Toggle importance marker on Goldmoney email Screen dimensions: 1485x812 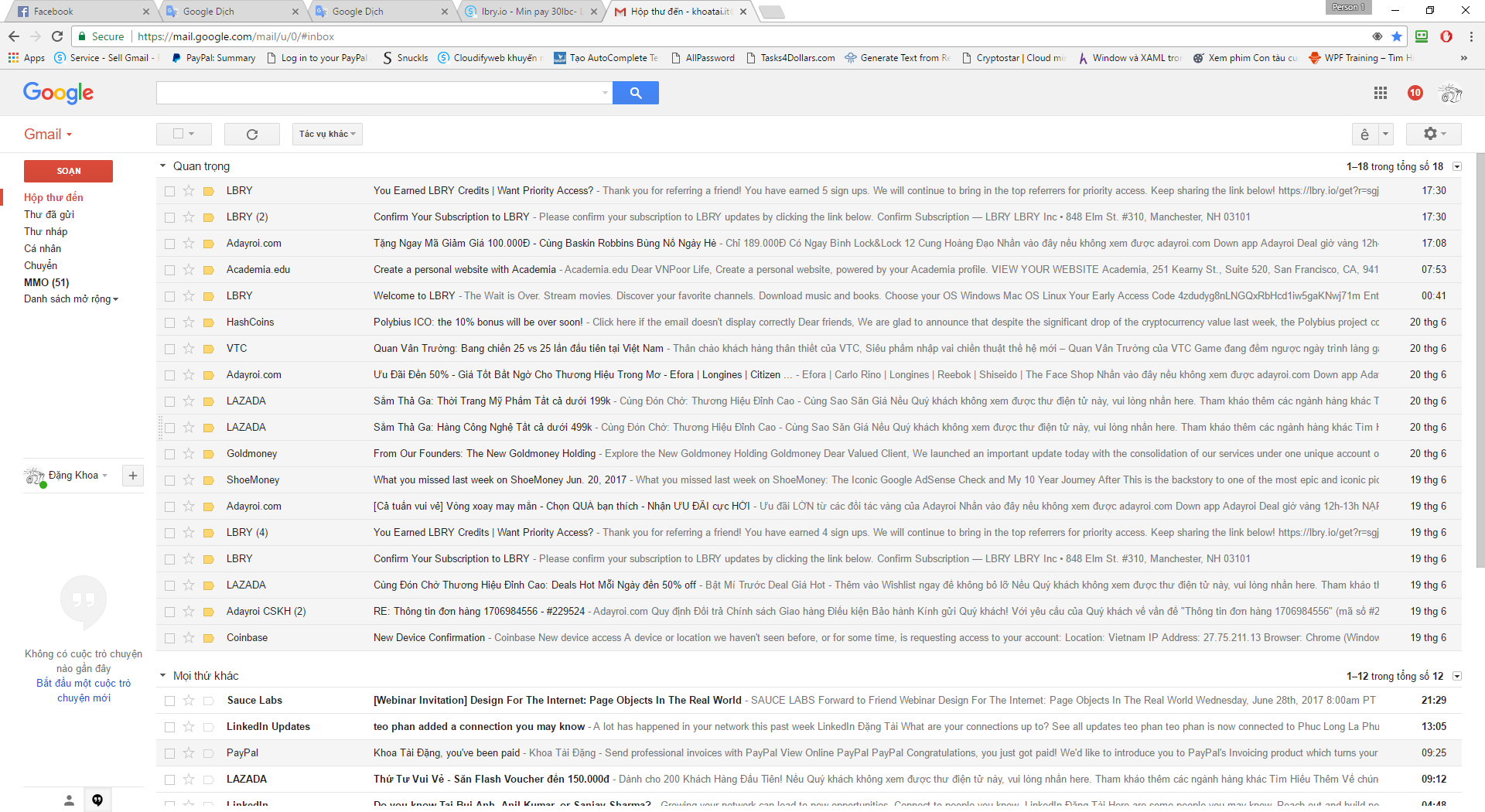click(208, 454)
